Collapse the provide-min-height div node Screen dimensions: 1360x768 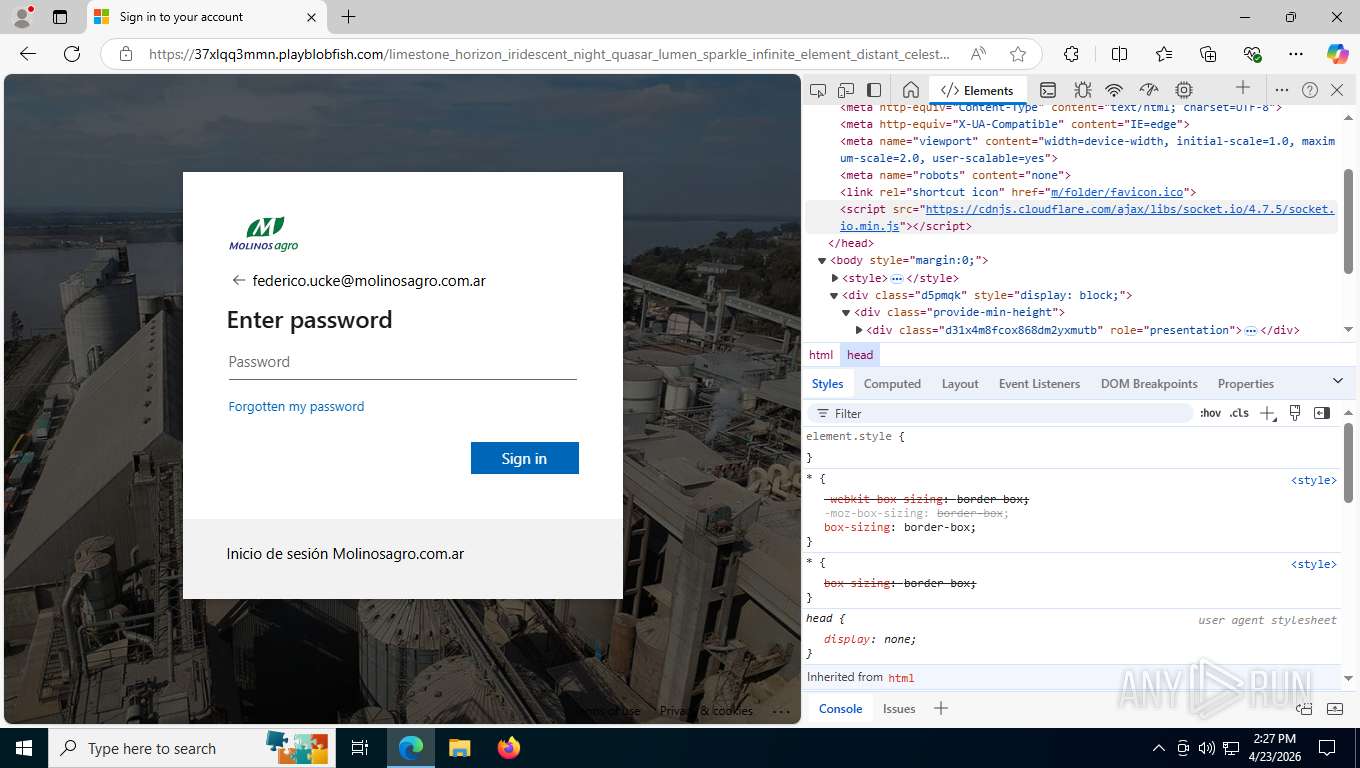(x=846, y=313)
